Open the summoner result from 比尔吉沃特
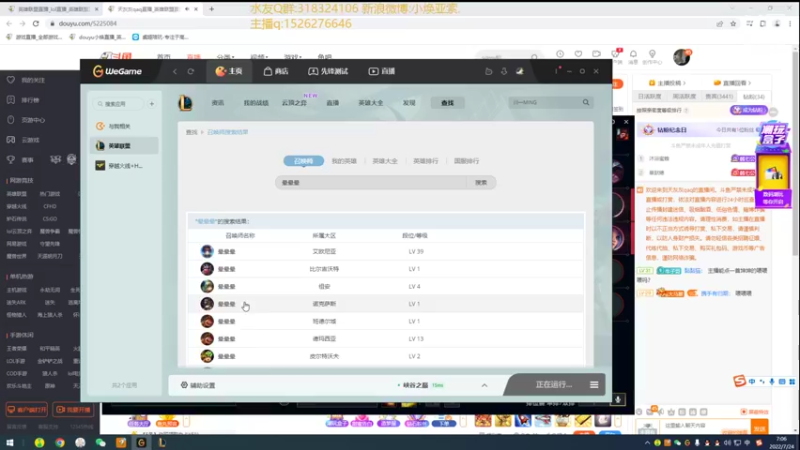Screen dimensions: 800x450 pyautogui.click(x=386, y=269)
